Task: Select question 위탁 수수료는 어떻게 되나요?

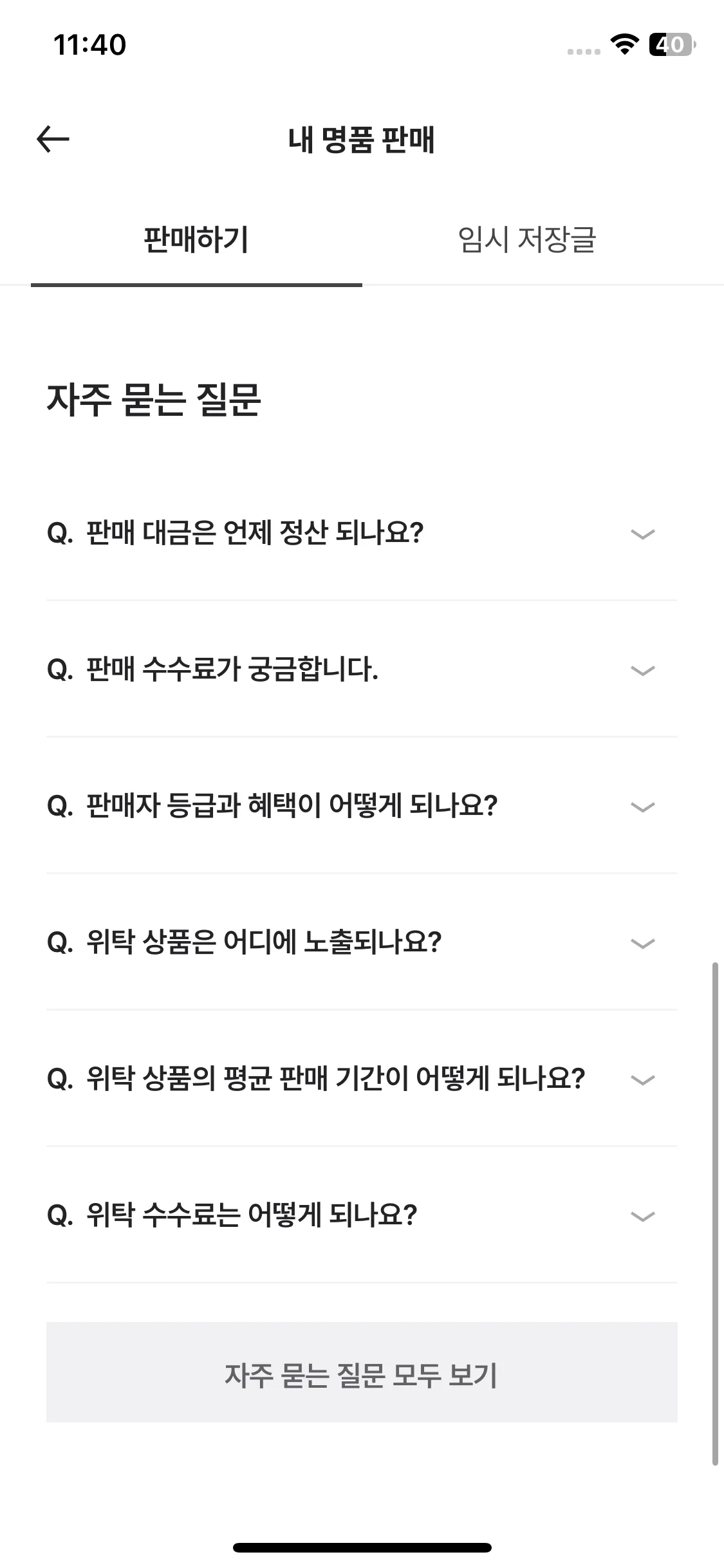Action: (232, 1216)
